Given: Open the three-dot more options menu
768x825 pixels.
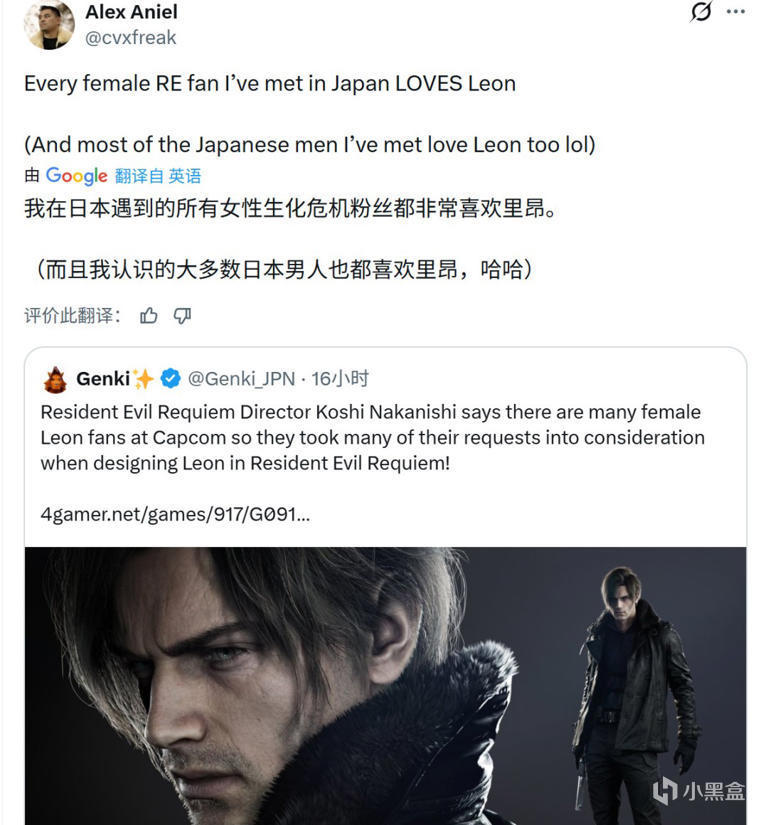Looking at the screenshot, I should (x=735, y=12).
